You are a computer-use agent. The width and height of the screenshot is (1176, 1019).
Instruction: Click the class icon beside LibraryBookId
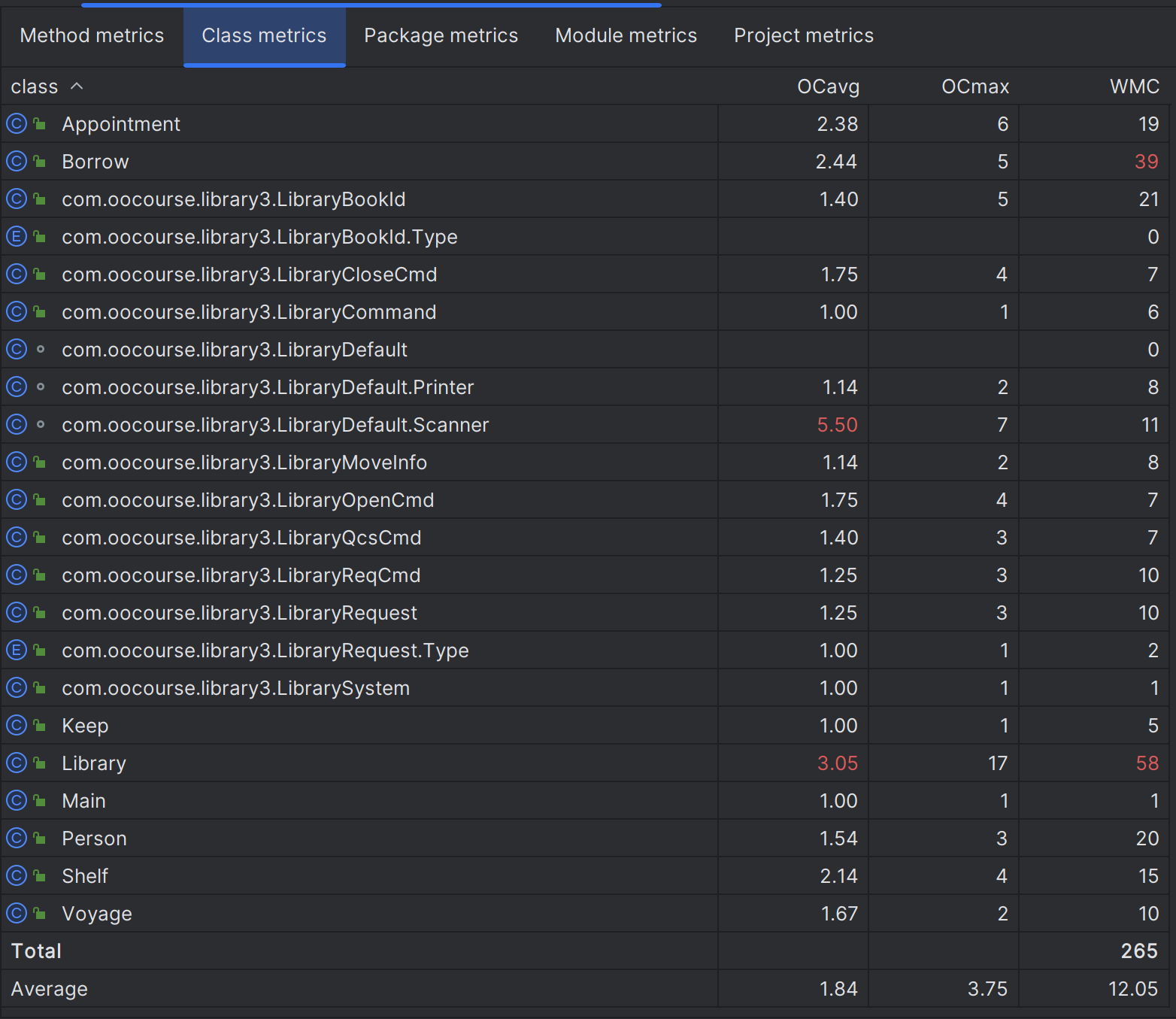point(17,199)
